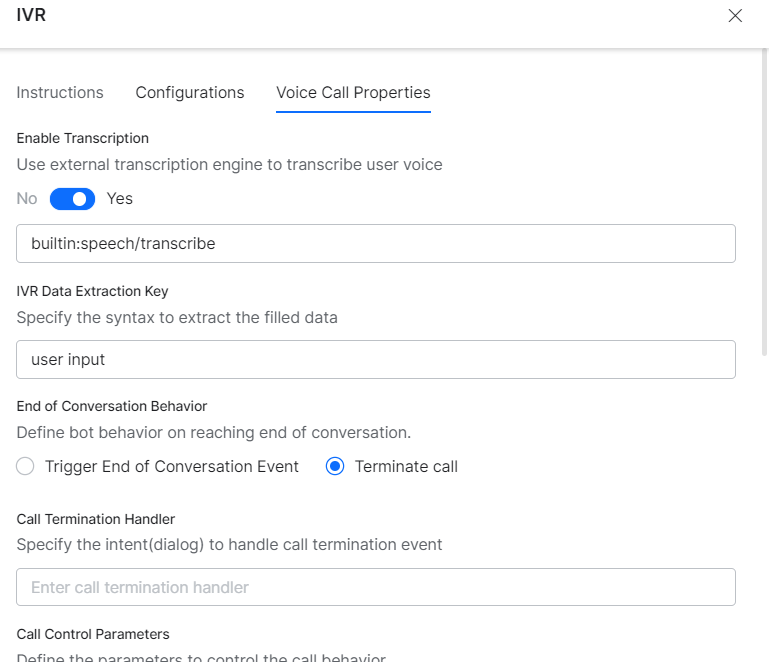This screenshot has height=662, width=769.
Task: Click the 'No' label beside the transcription switch
Action: coord(27,199)
